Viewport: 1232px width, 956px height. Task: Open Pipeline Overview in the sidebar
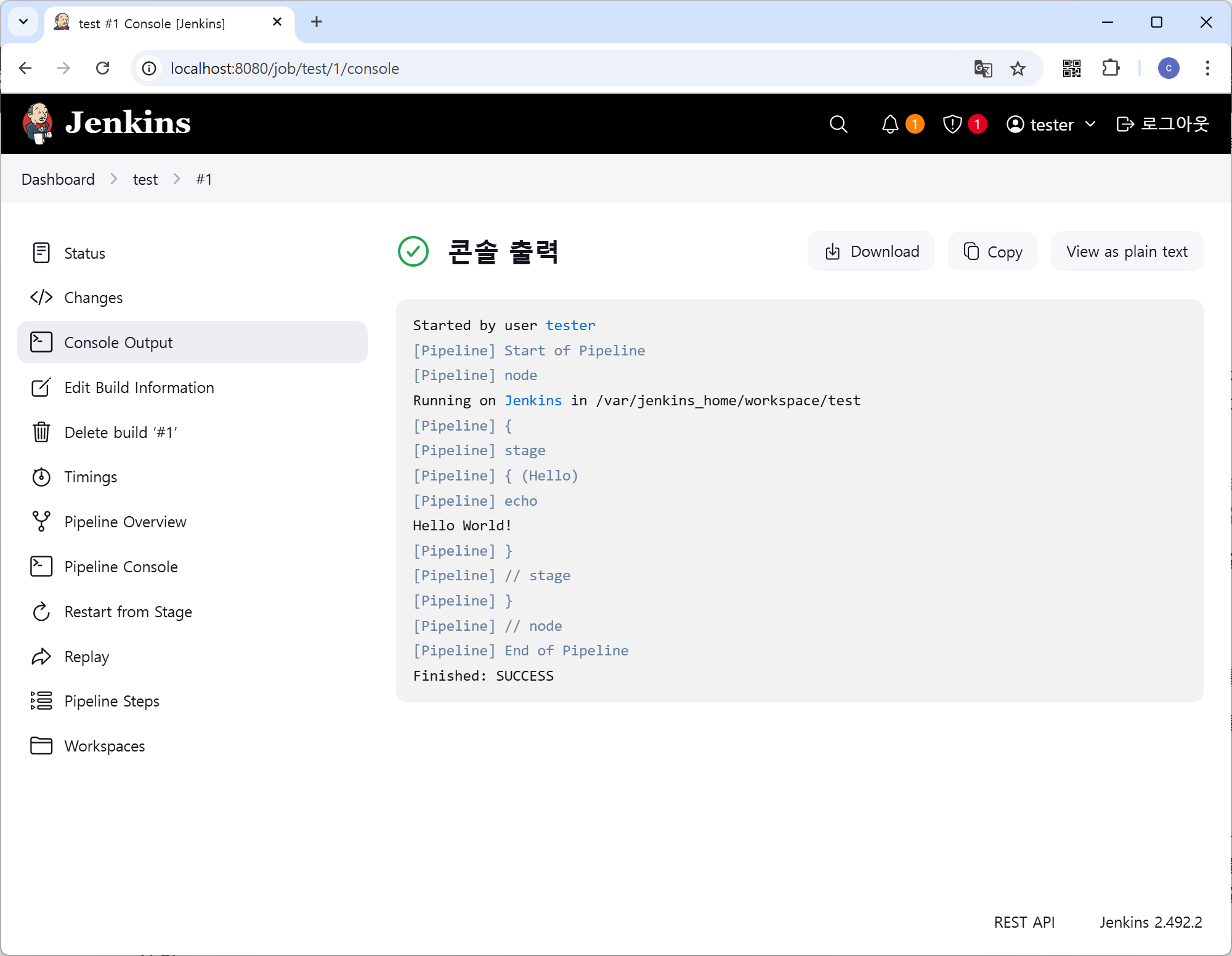tap(125, 522)
